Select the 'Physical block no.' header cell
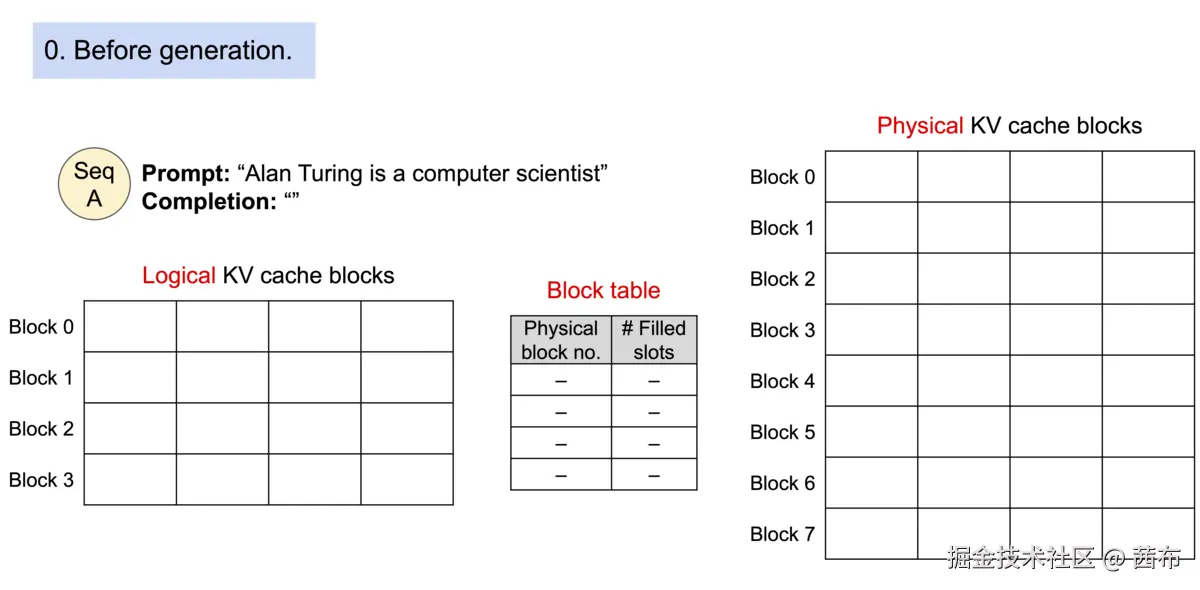This screenshot has width=1200, height=590. 561,340
